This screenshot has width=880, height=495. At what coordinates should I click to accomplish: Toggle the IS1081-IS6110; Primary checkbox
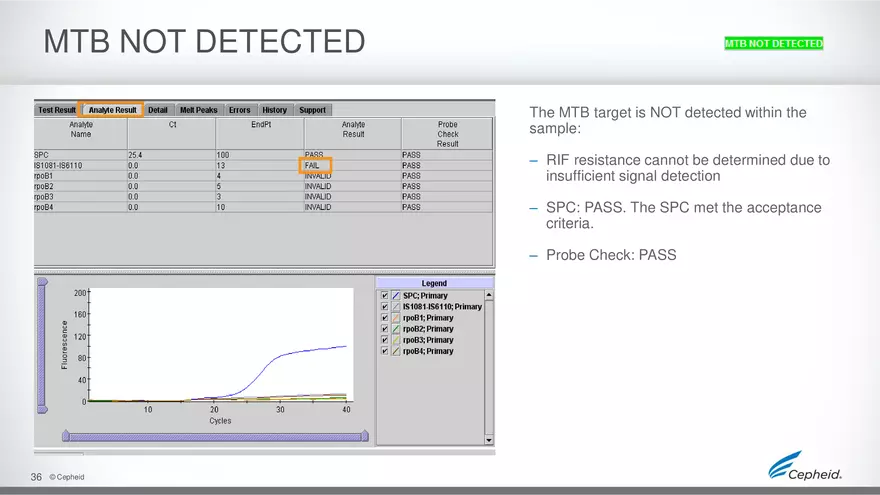click(x=384, y=307)
